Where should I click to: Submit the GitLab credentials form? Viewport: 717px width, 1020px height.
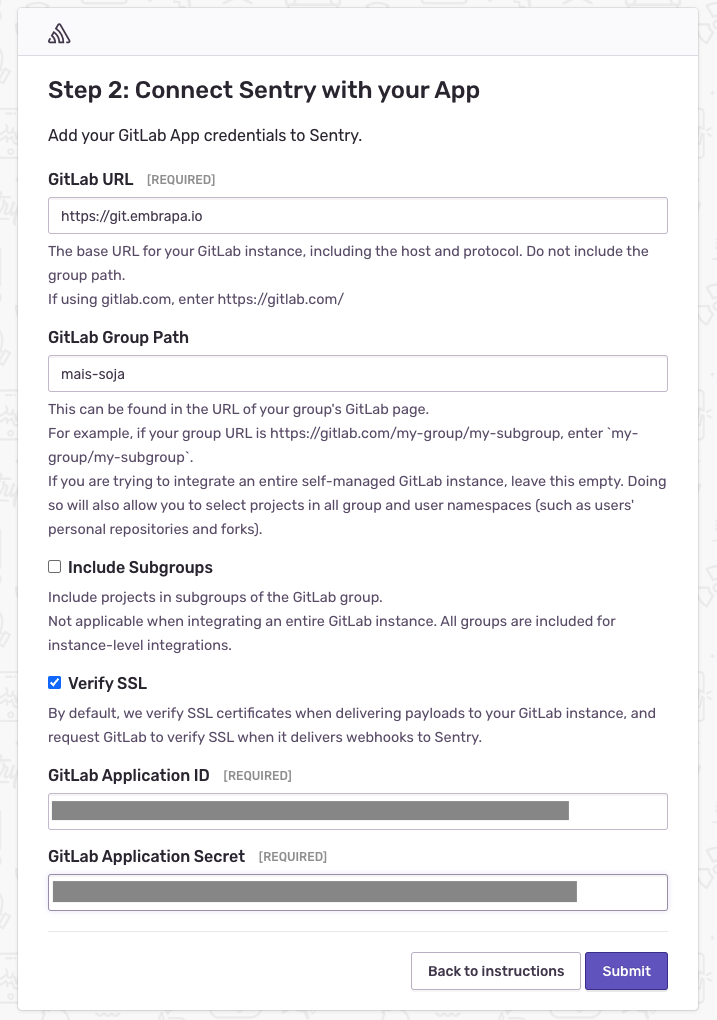point(626,971)
